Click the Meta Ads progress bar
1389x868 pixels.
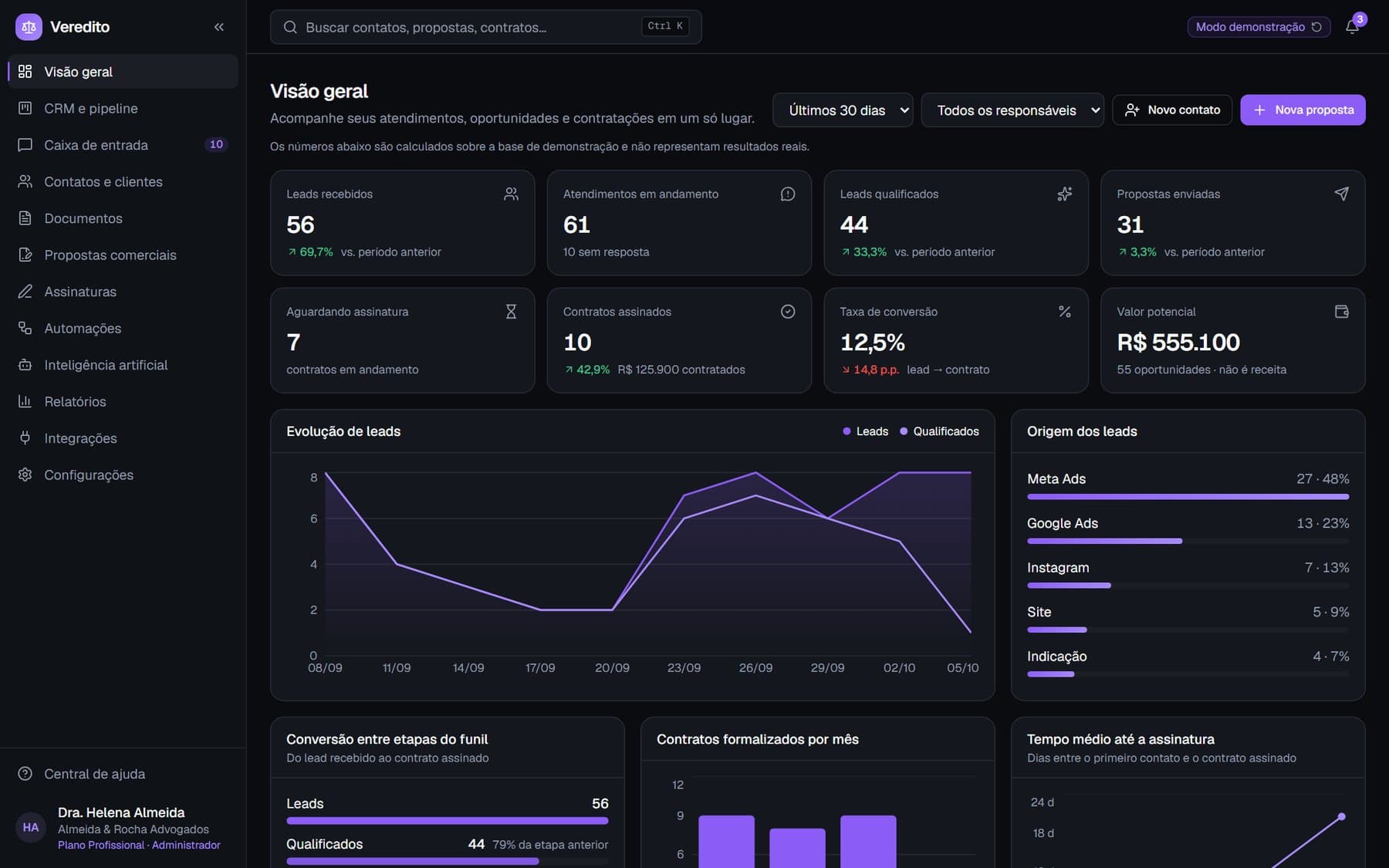point(1188,497)
